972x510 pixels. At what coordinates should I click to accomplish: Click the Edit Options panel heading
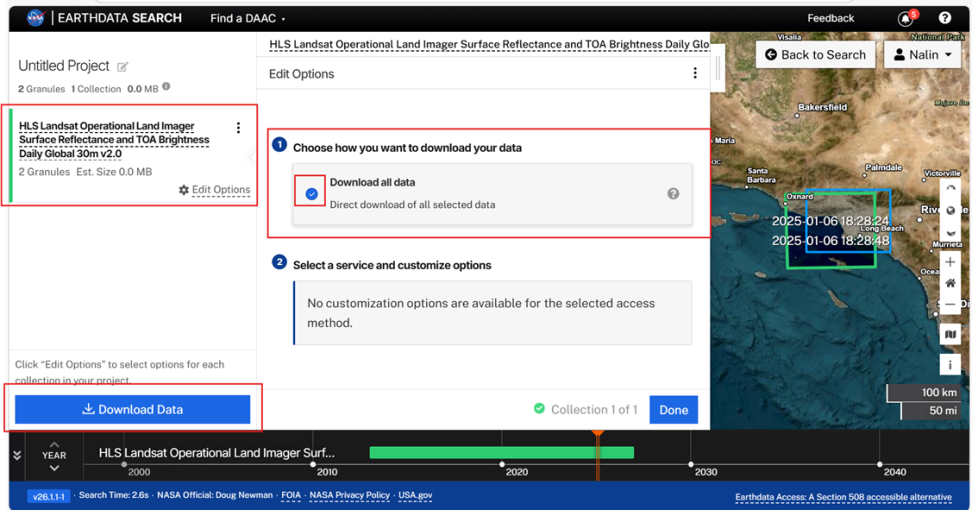[x=301, y=74]
